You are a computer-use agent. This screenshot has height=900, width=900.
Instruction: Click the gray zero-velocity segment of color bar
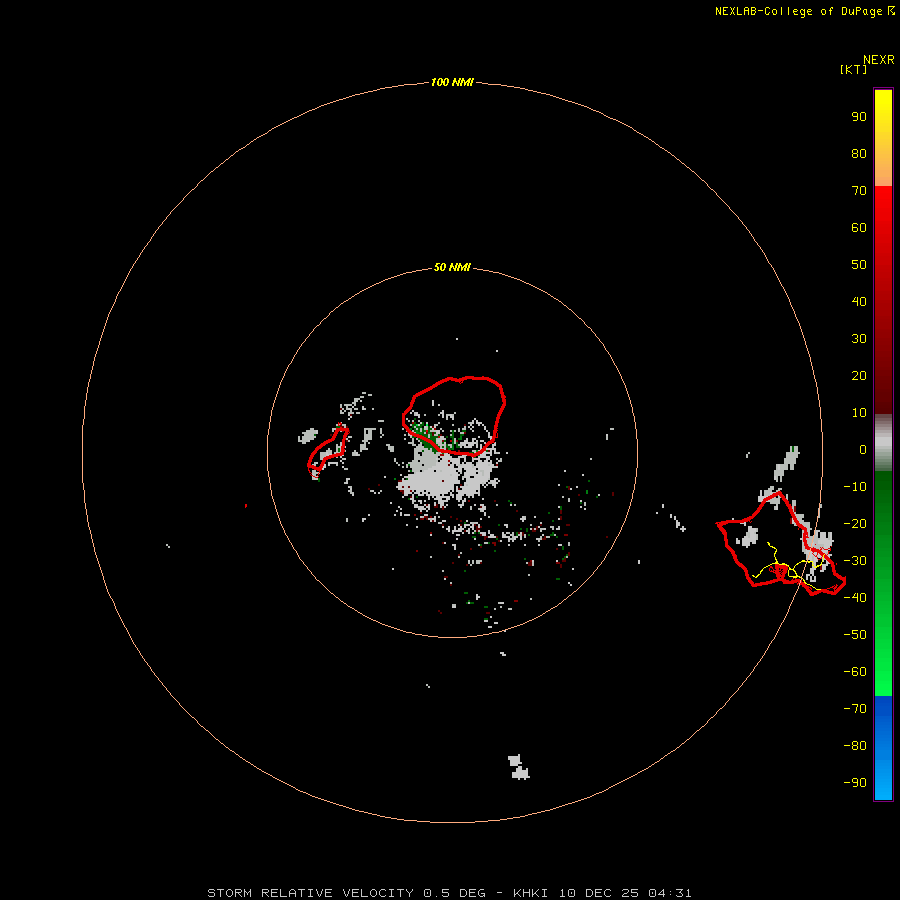pyautogui.click(x=883, y=443)
